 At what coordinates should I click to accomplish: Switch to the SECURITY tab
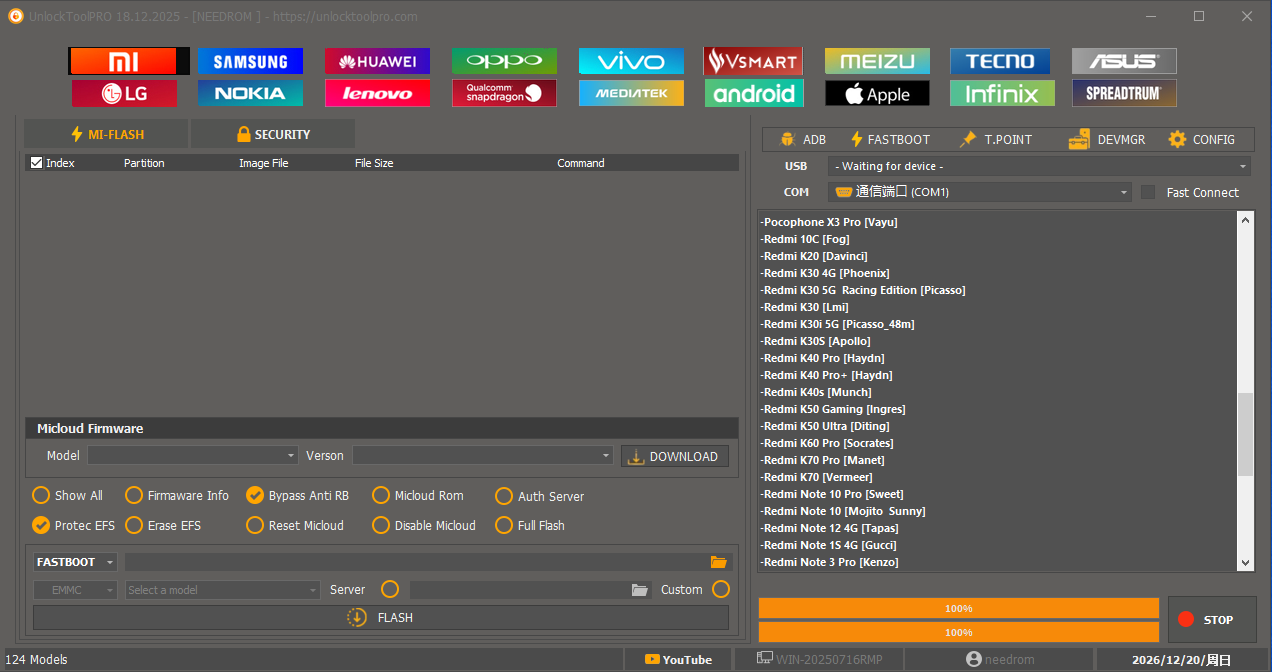273,134
